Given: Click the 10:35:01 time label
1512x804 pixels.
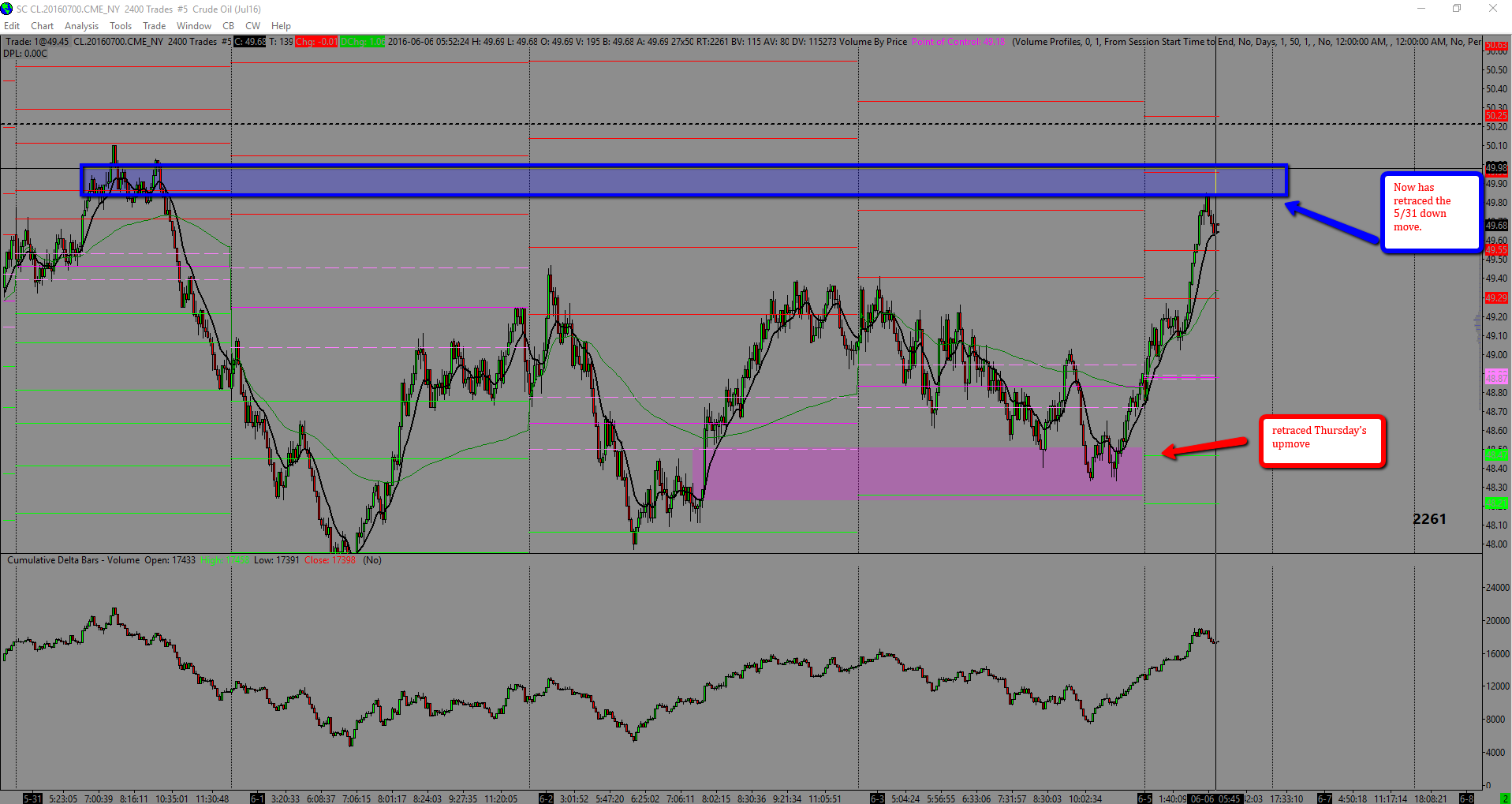Looking at the screenshot, I should (x=172, y=798).
